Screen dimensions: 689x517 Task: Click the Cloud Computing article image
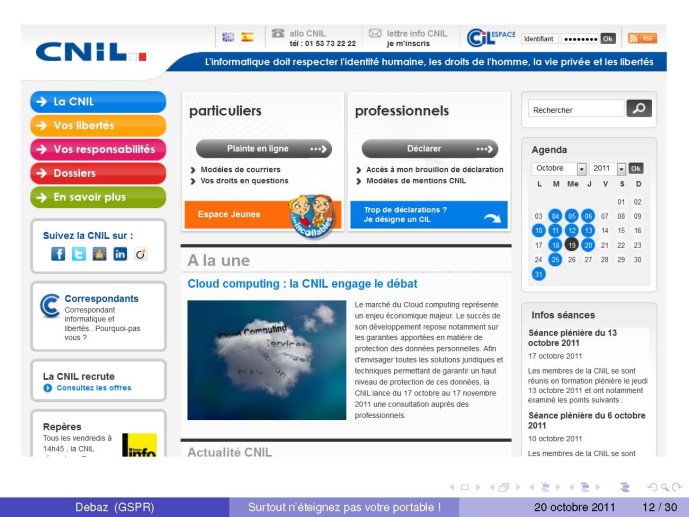(x=267, y=360)
